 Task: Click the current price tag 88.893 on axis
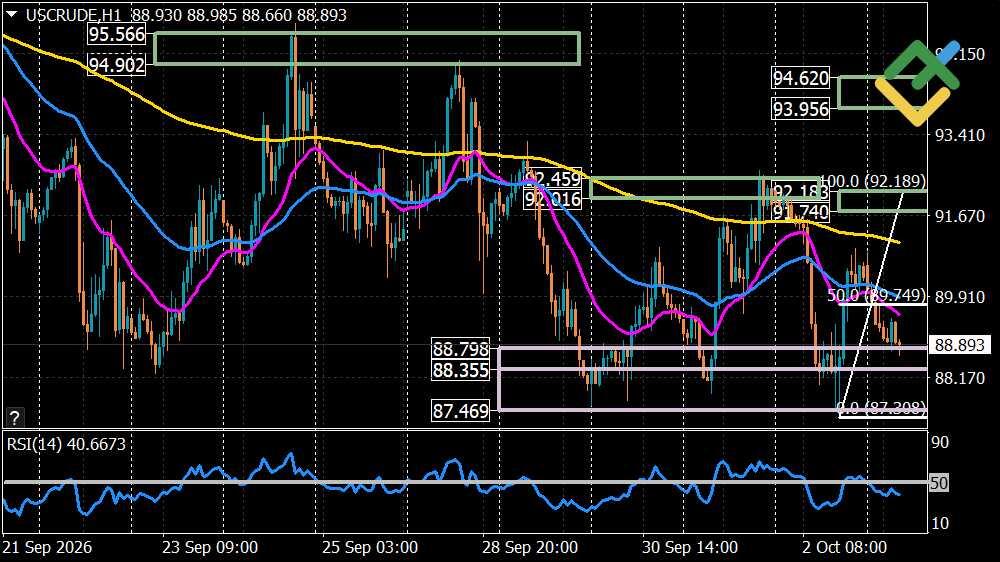pos(960,345)
